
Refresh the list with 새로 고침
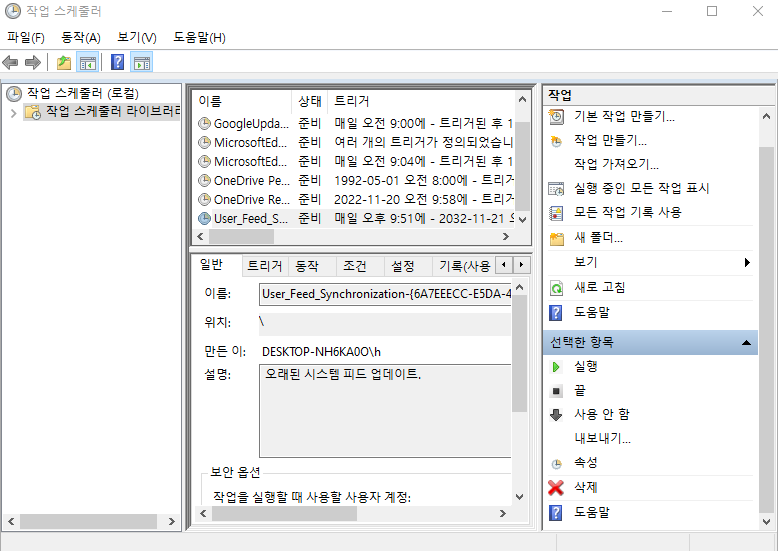click(599, 287)
